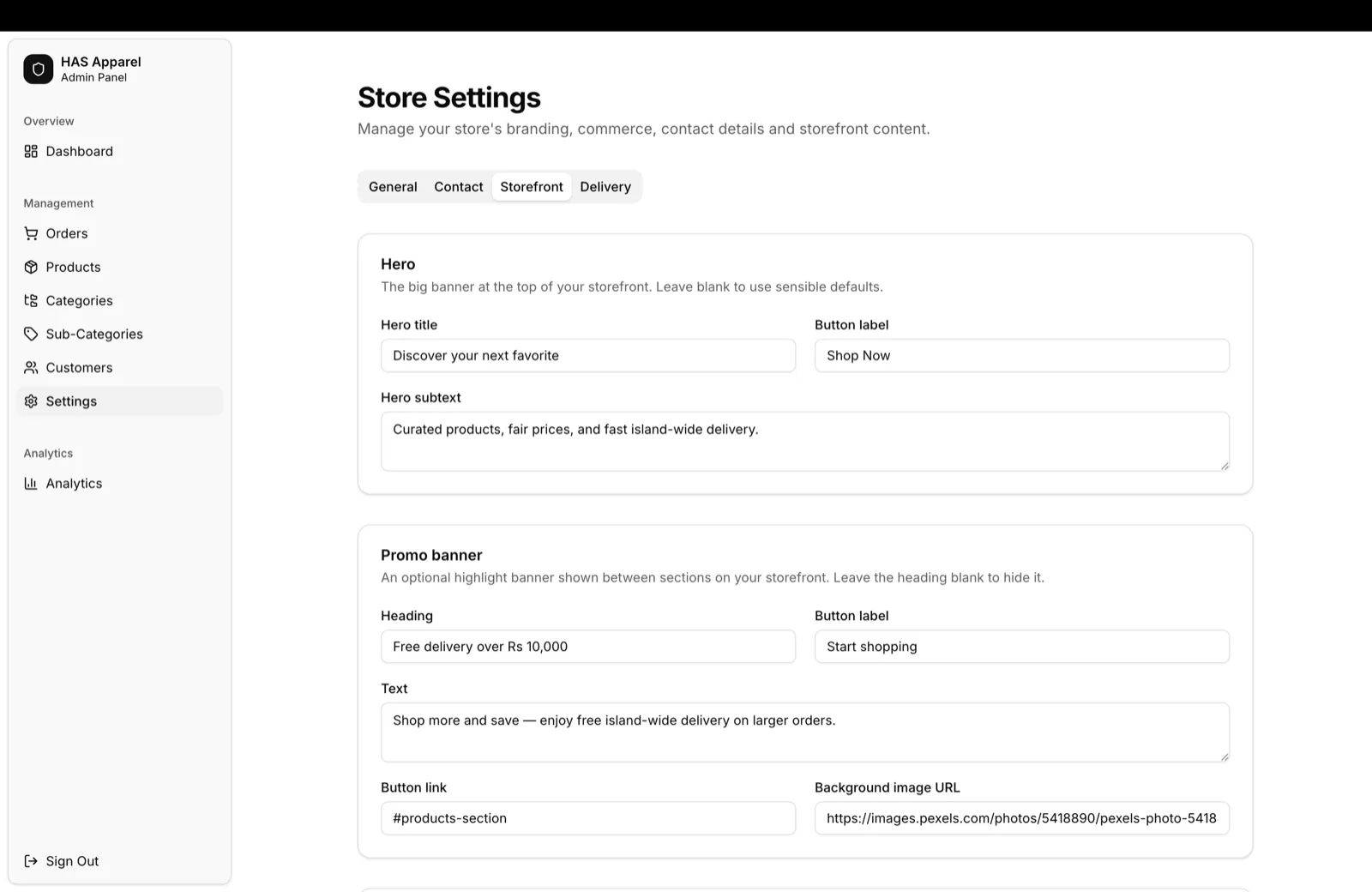Click the Hero section title

(x=398, y=264)
